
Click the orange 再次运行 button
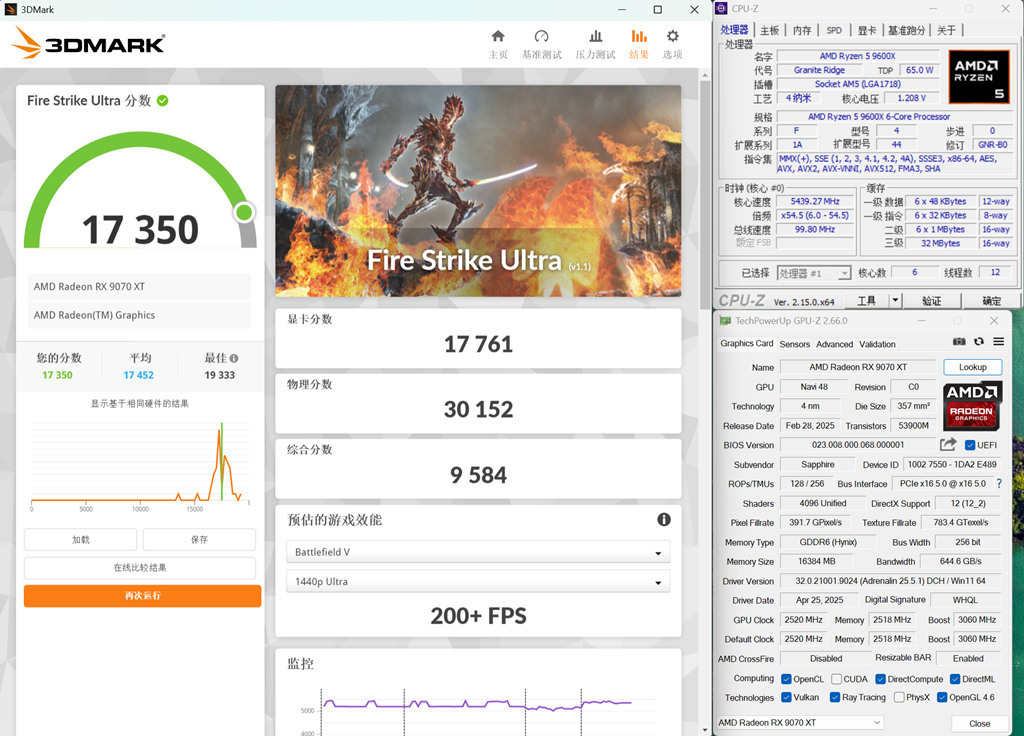tap(142, 596)
